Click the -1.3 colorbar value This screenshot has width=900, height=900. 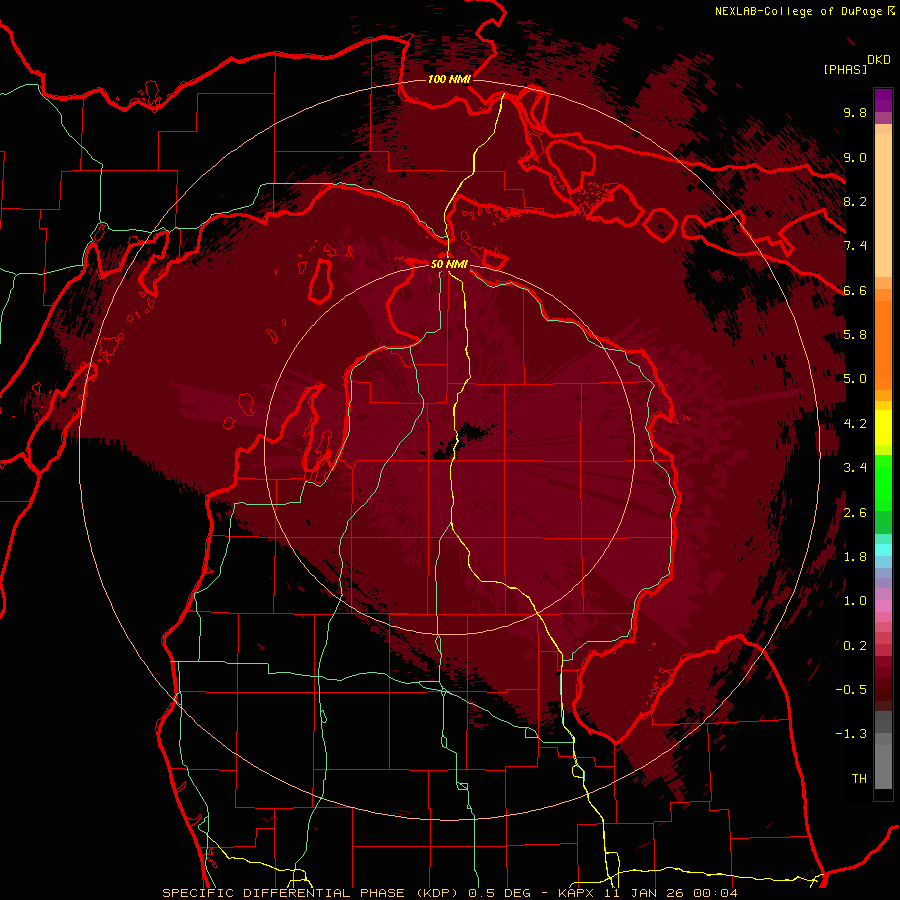851,734
